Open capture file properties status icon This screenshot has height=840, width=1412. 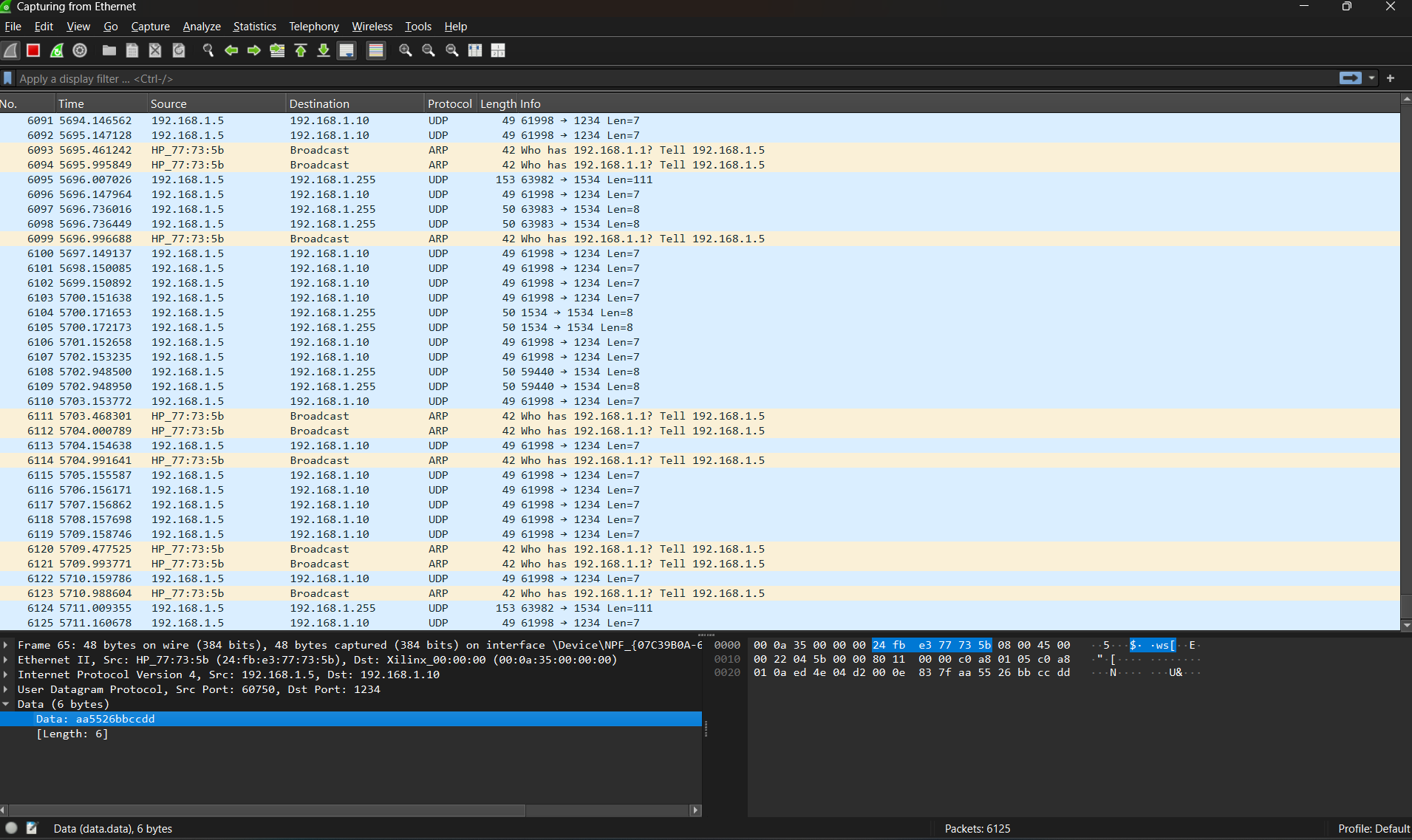(x=32, y=828)
